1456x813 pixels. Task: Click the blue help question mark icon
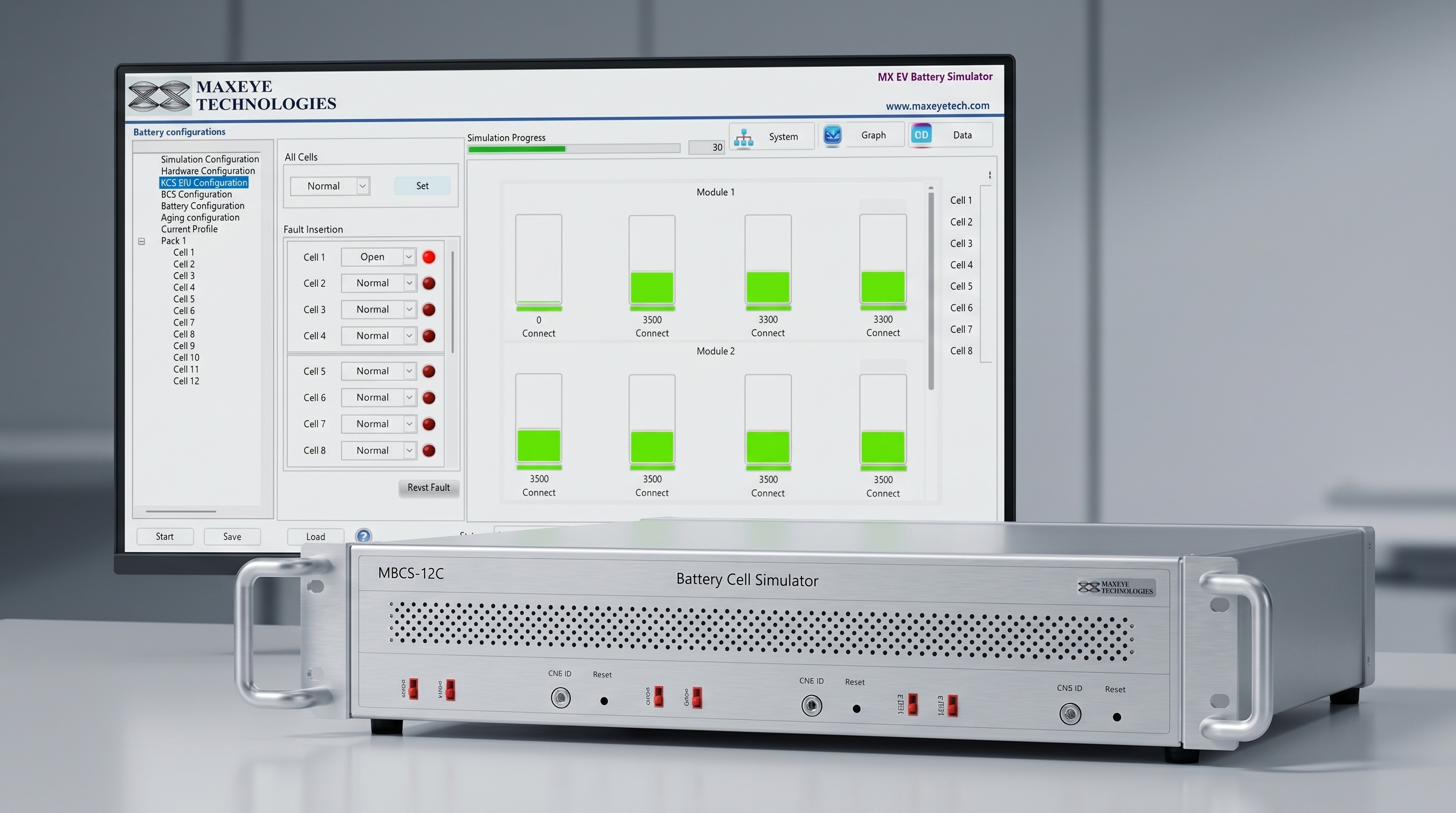pyautogui.click(x=363, y=536)
